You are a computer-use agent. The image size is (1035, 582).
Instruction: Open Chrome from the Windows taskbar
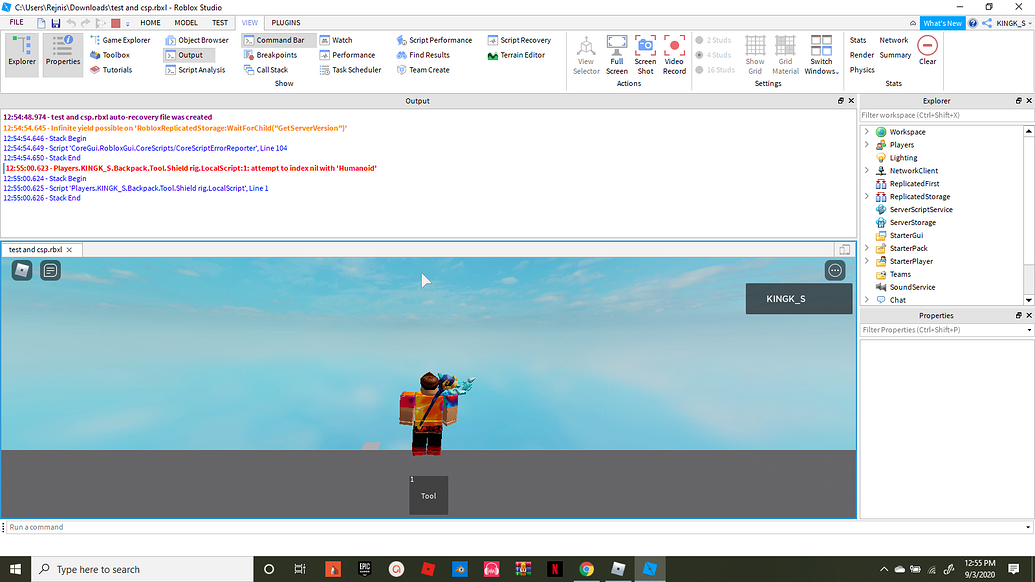pos(586,569)
